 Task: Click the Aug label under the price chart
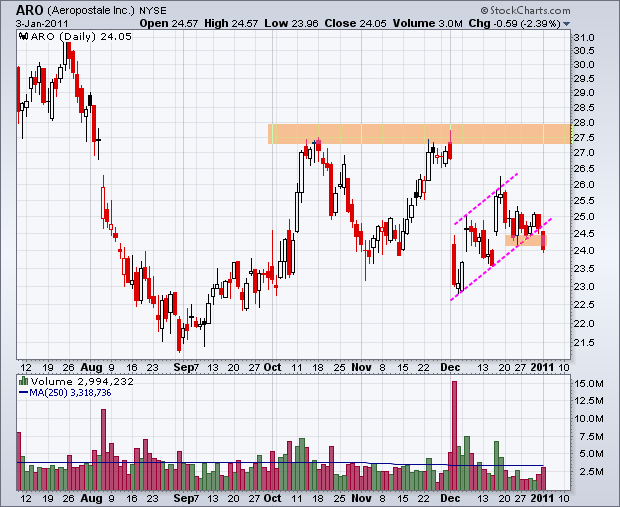91,367
